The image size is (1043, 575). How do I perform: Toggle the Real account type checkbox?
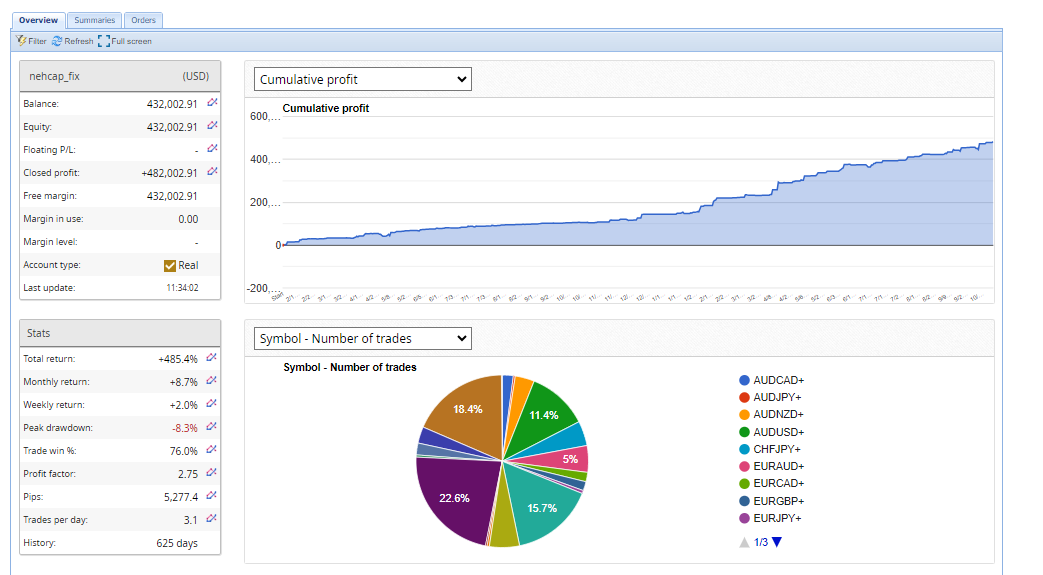[x=170, y=266]
